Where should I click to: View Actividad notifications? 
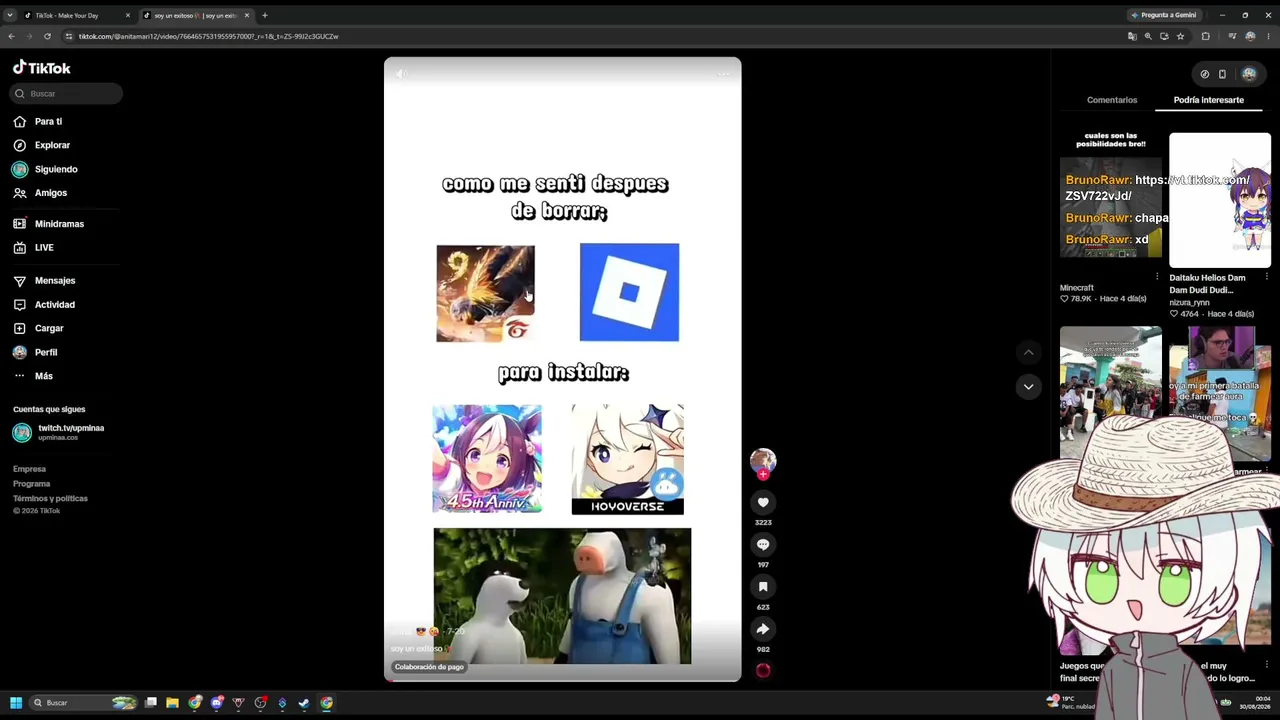(55, 305)
